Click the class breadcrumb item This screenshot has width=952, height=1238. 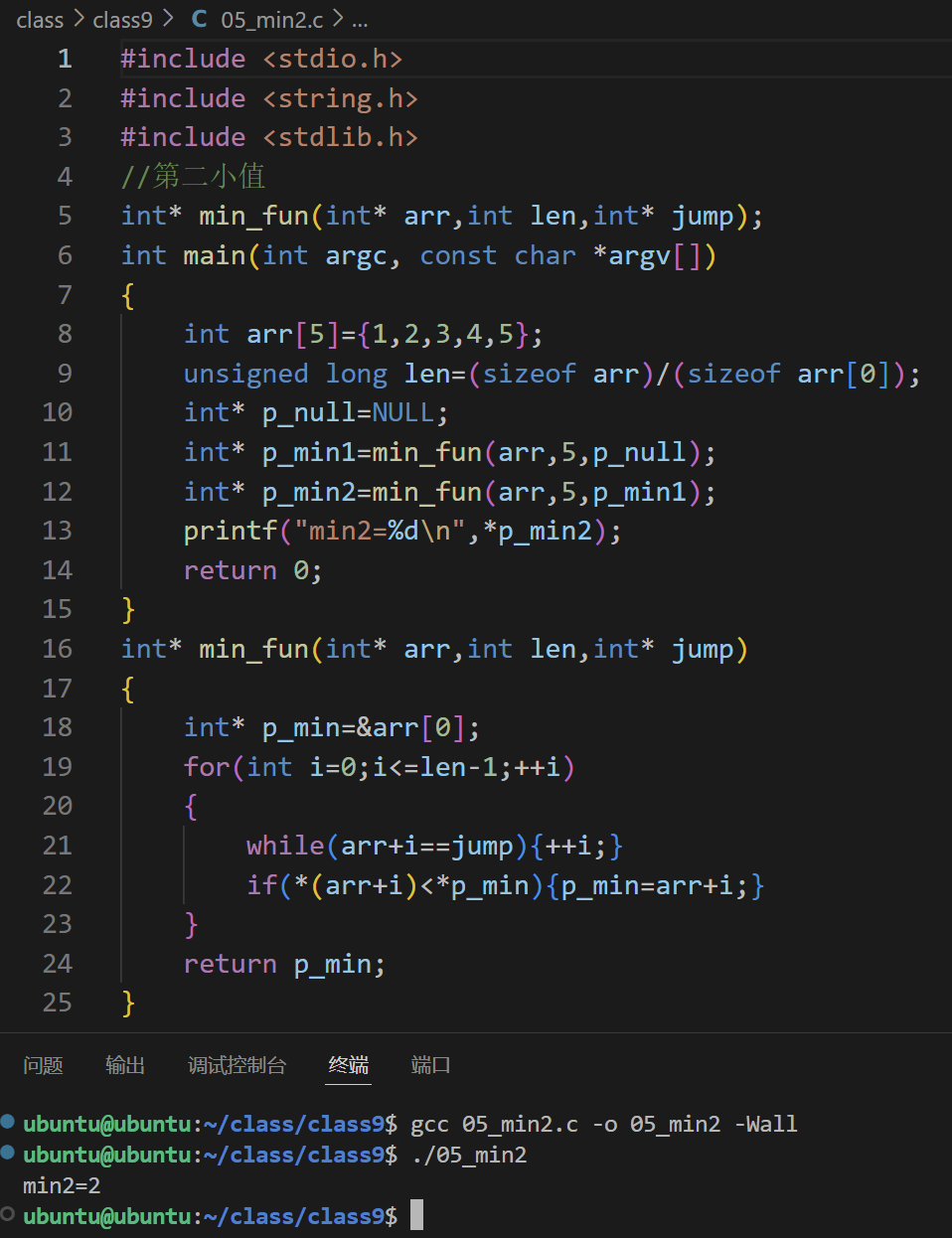pyautogui.click(x=40, y=19)
